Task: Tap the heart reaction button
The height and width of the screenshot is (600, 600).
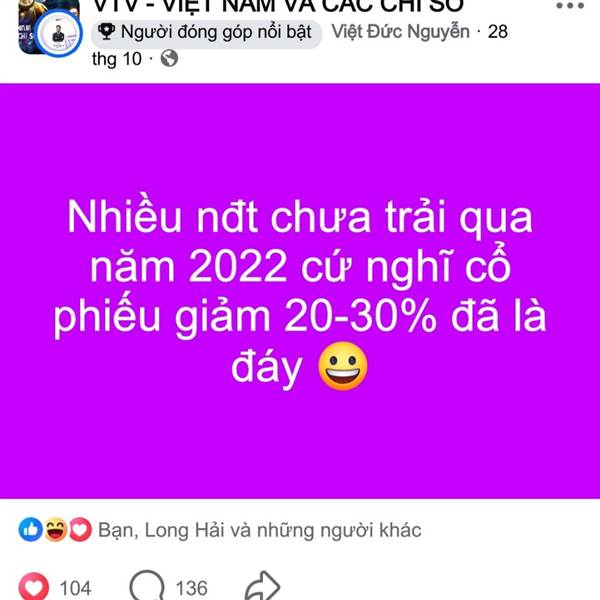Action: tap(34, 587)
